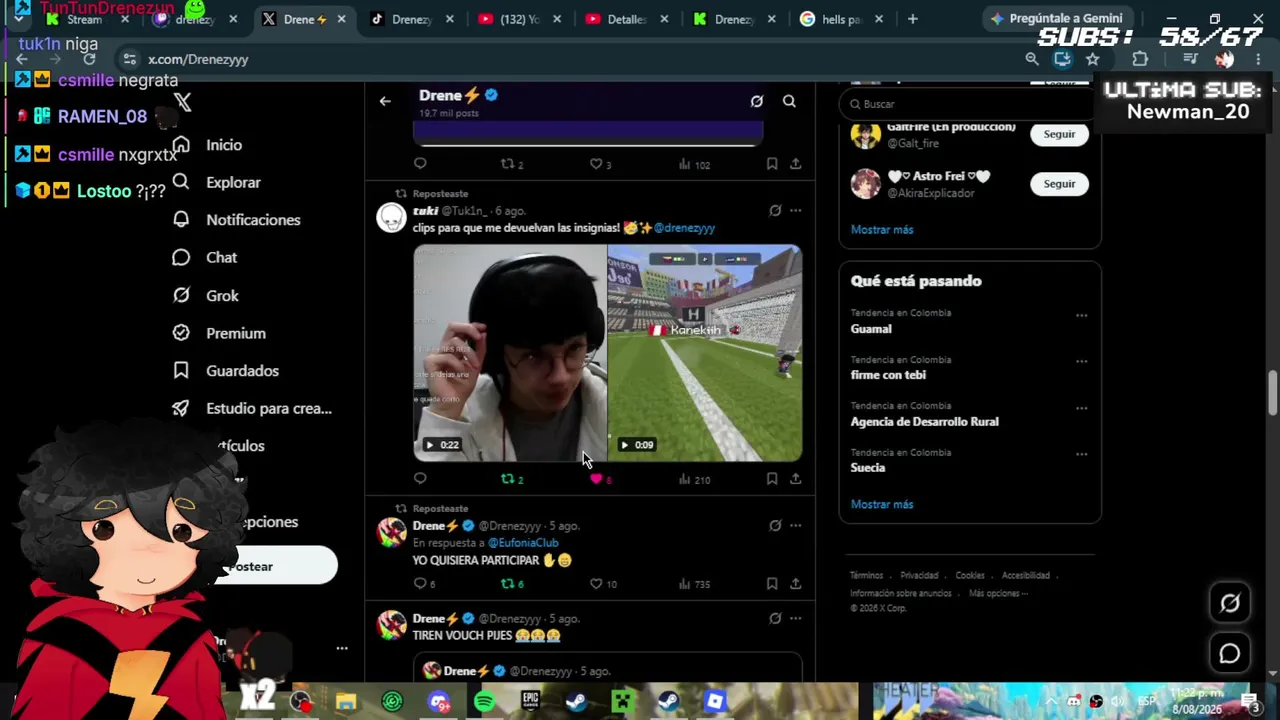Open Epic Games launcher from taskbar
The image size is (1280, 720).
tap(530, 702)
